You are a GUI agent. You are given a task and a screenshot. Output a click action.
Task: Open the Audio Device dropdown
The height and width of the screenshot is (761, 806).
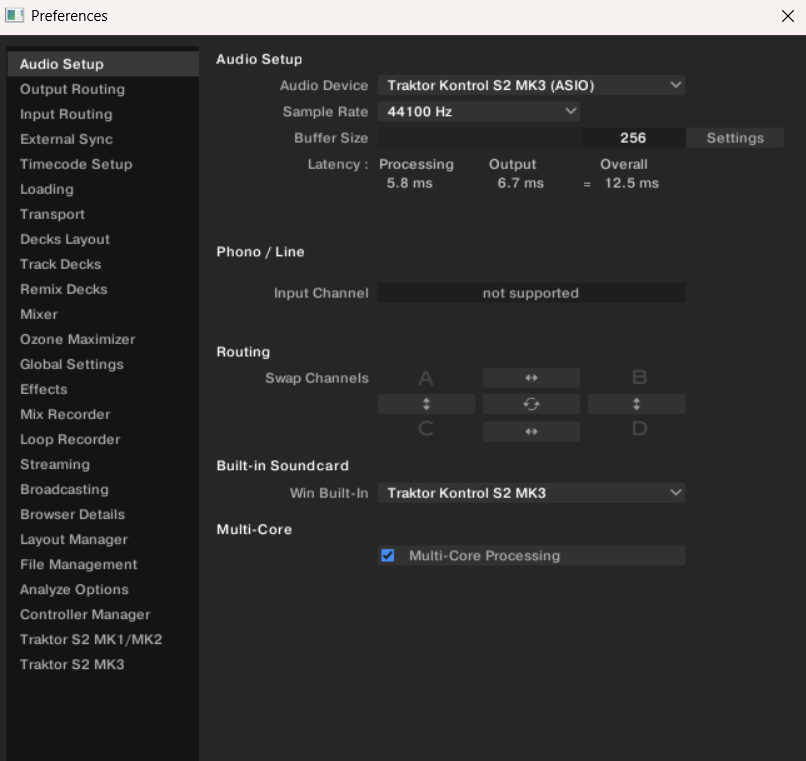click(531, 85)
